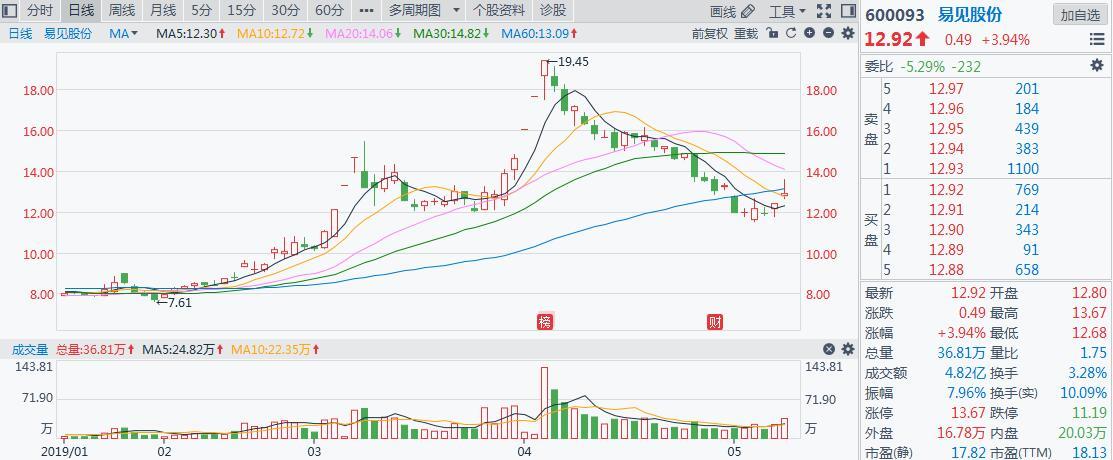Viewport: 1113px width, 460px height.
Task: Close the 成交量 volume indicator panel
Action: click(x=829, y=349)
